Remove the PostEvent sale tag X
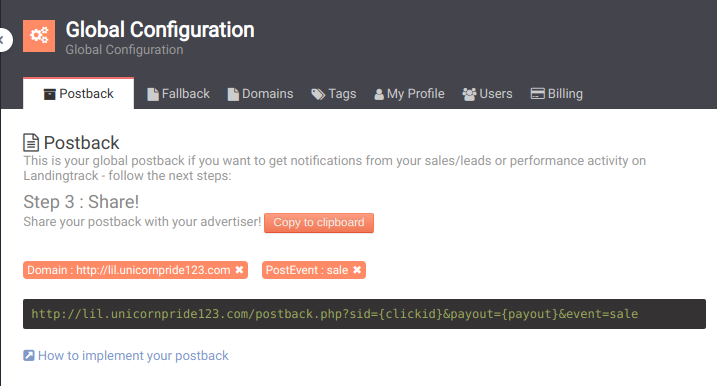This screenshot has height=386, width=717. coord(357,270)
